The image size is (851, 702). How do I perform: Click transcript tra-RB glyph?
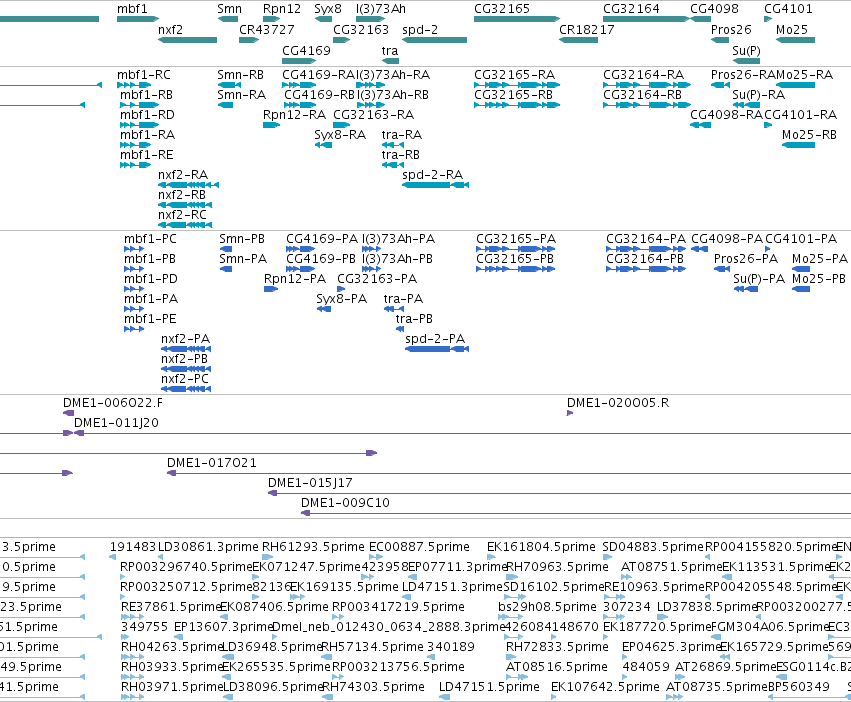[392, 165]
